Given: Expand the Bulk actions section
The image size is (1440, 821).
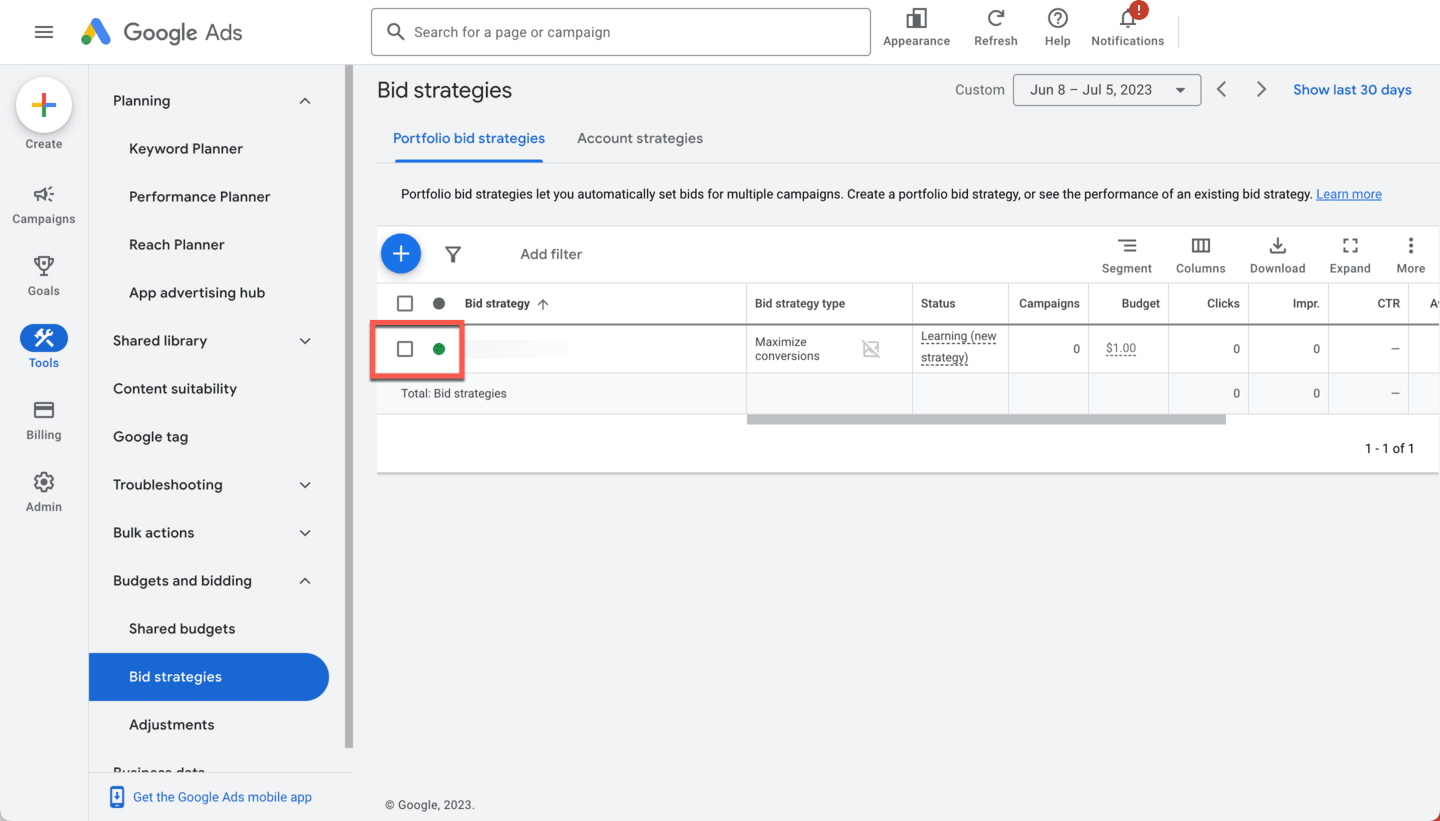Looking at the screenshot, I should click(x=305, y=533).
